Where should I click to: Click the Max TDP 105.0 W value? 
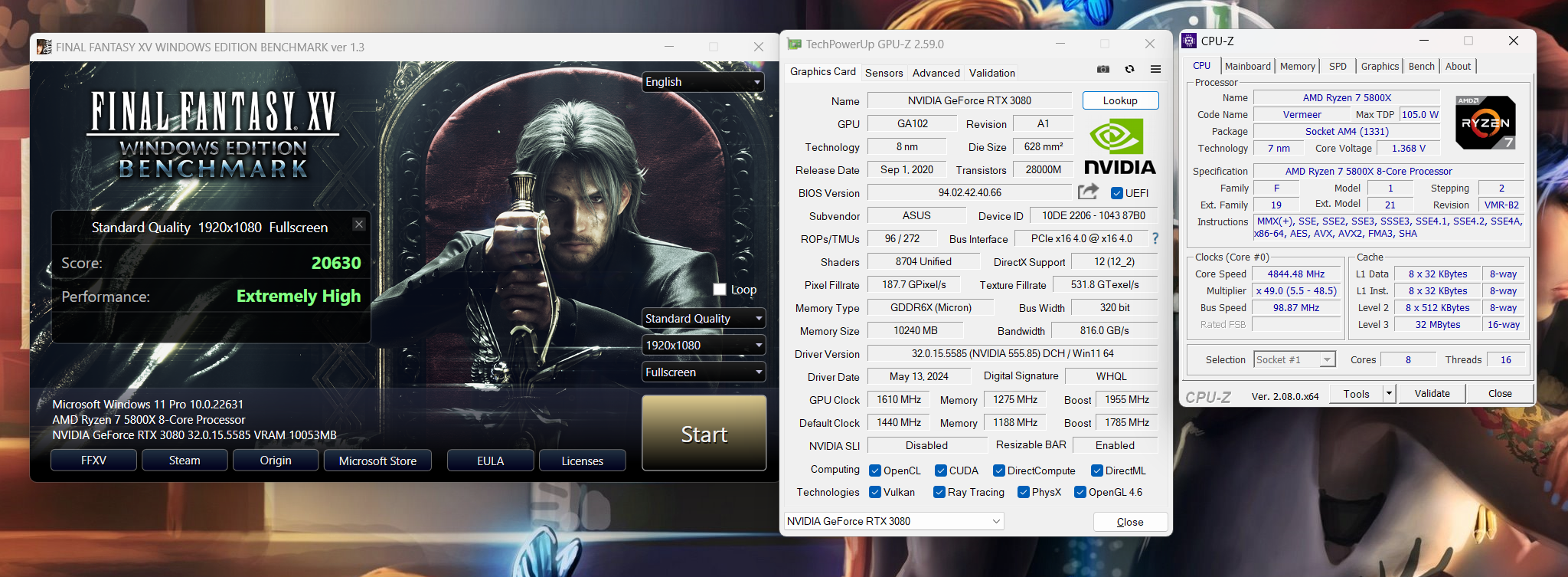tap(1420, 114)
